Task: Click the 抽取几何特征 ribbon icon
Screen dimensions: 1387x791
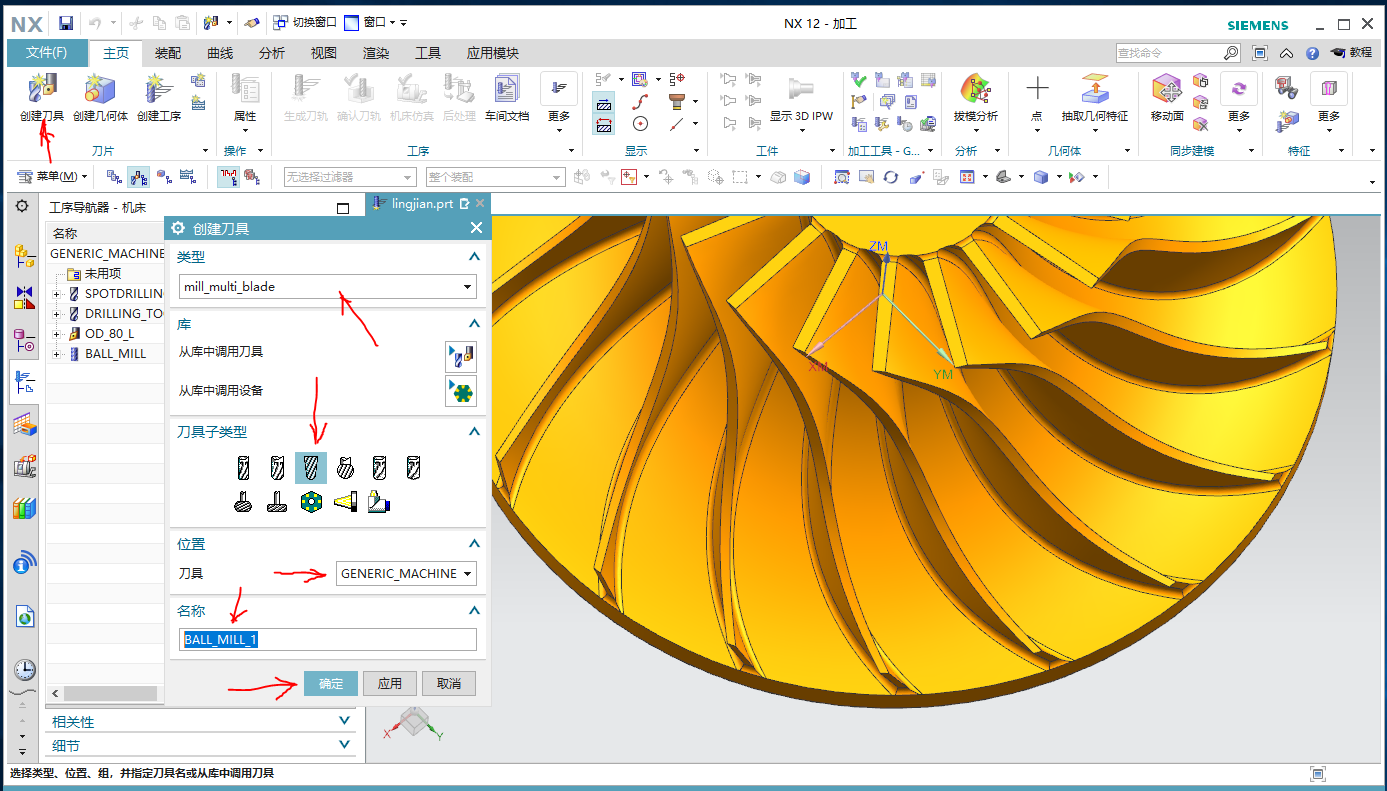Action: click(x=1095, y=98)
